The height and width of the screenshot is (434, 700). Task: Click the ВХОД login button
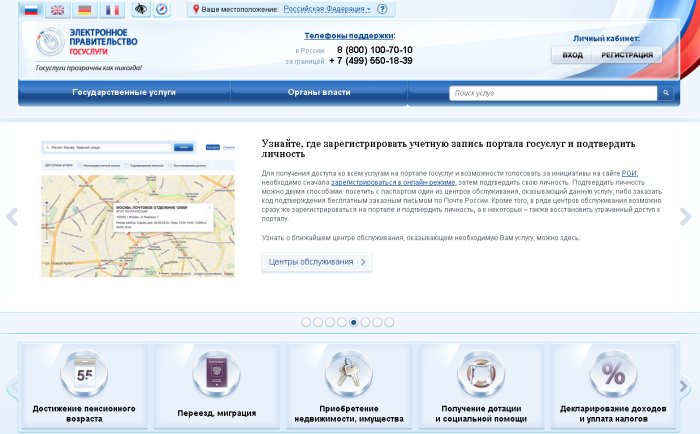pyautogui.click(x=572, y=55)
